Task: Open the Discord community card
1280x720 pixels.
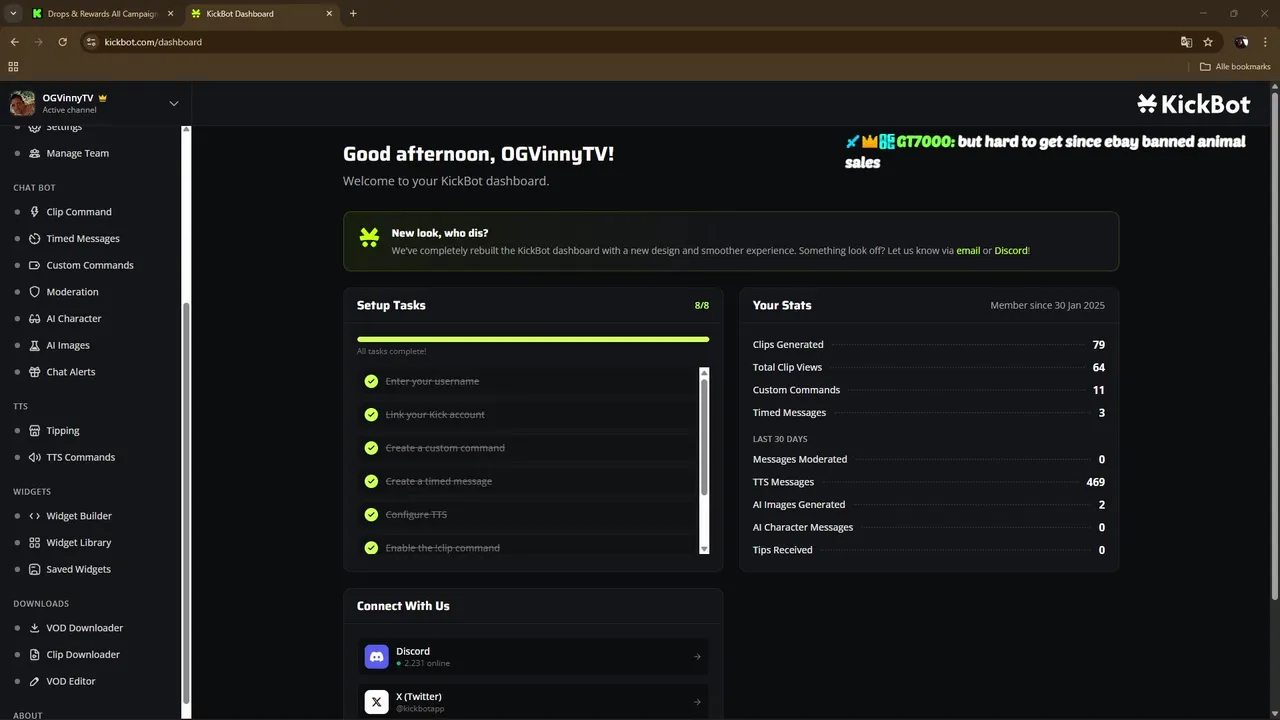Action: click(x=533, y=657)
